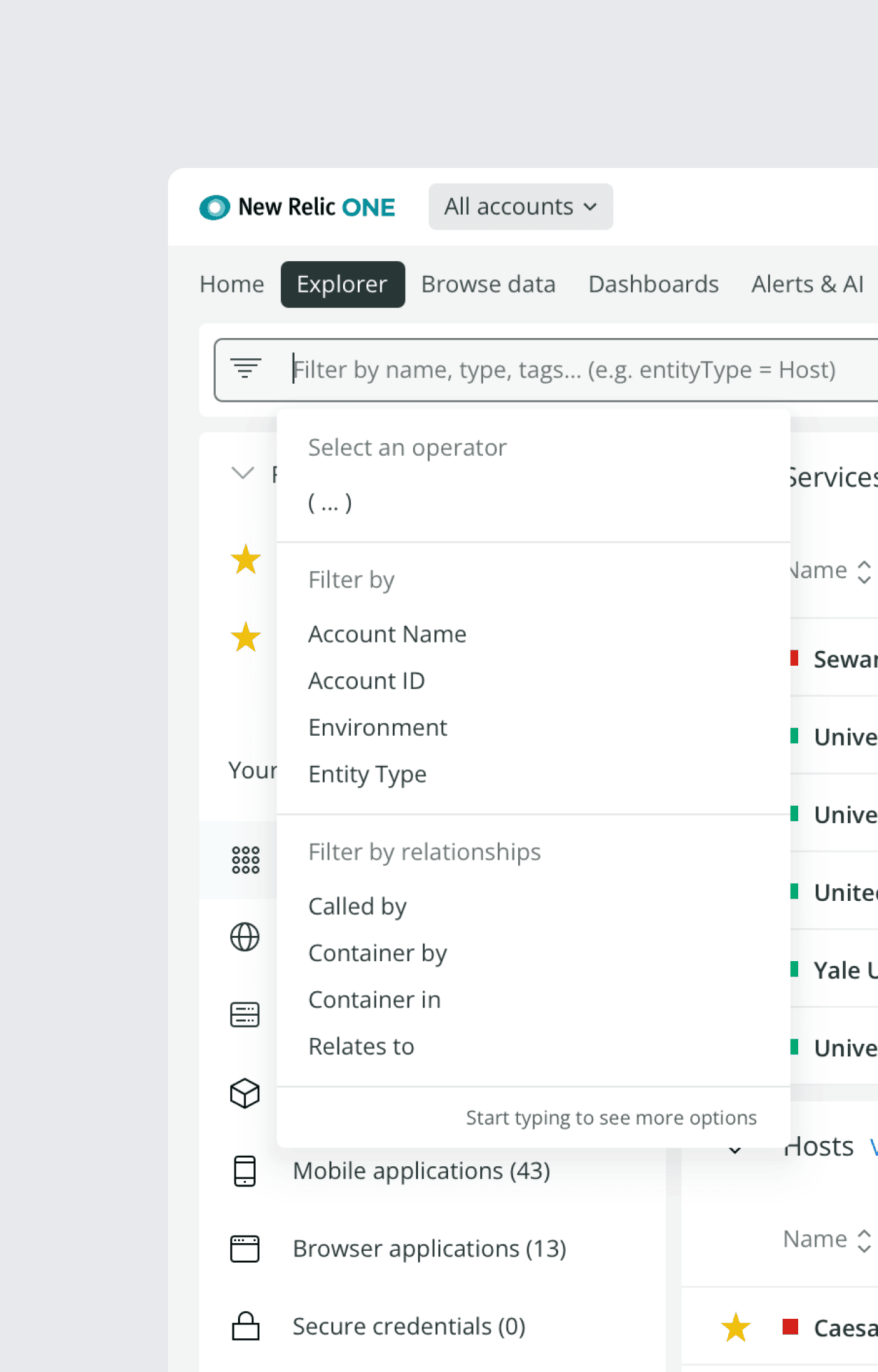878x1372 pixels.
Task: Open Mobile applications (43)
Action: tap(421, 1171)
